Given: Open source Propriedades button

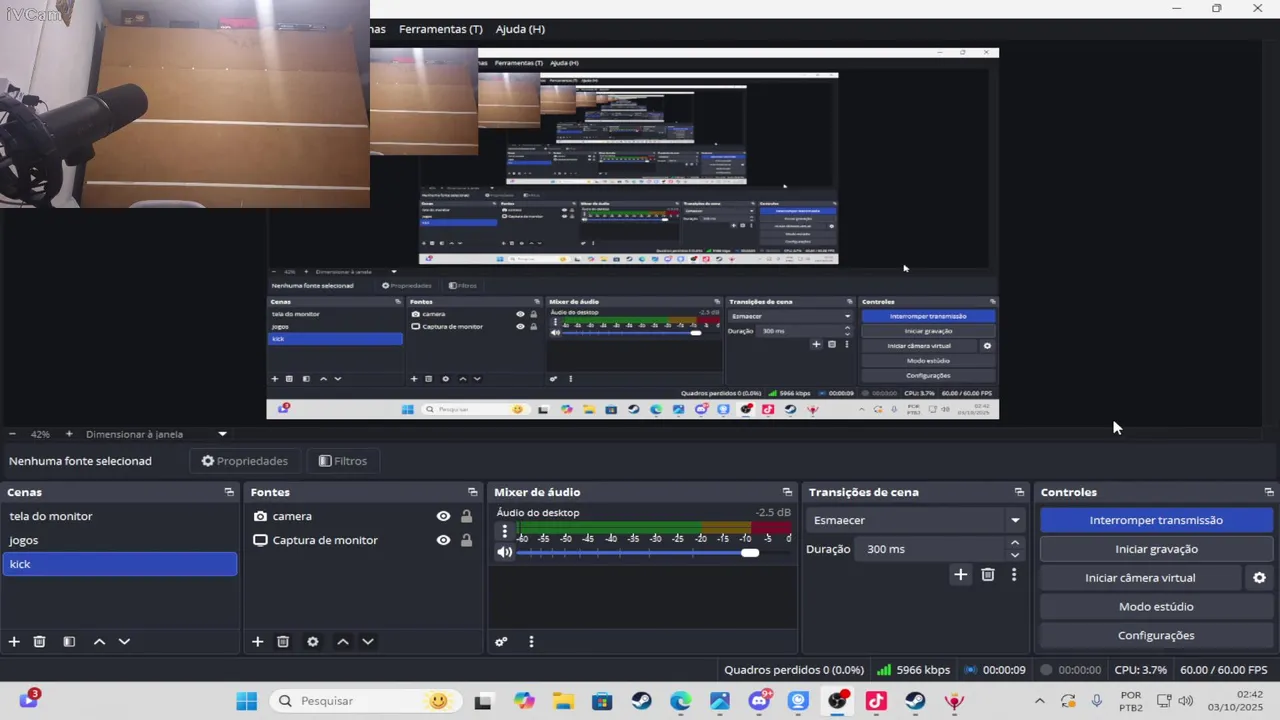Looking at the screenshot, I should point(244,461).
